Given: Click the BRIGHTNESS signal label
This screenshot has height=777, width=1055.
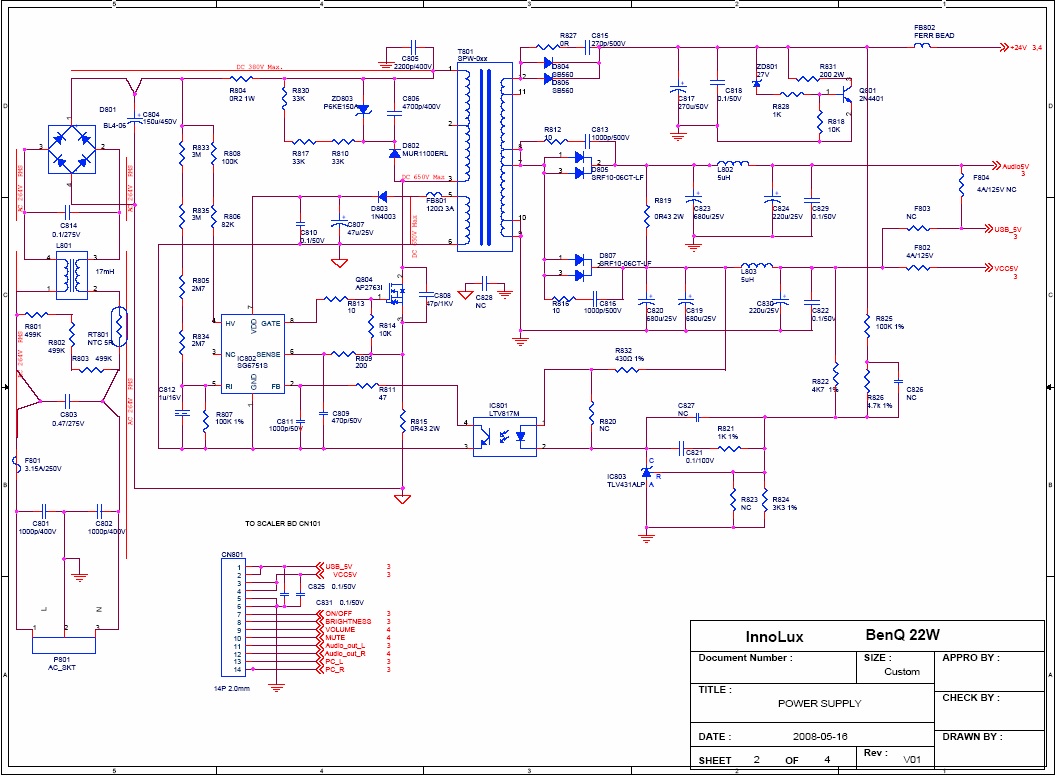Looking at the screenshot, I should 347,621.
